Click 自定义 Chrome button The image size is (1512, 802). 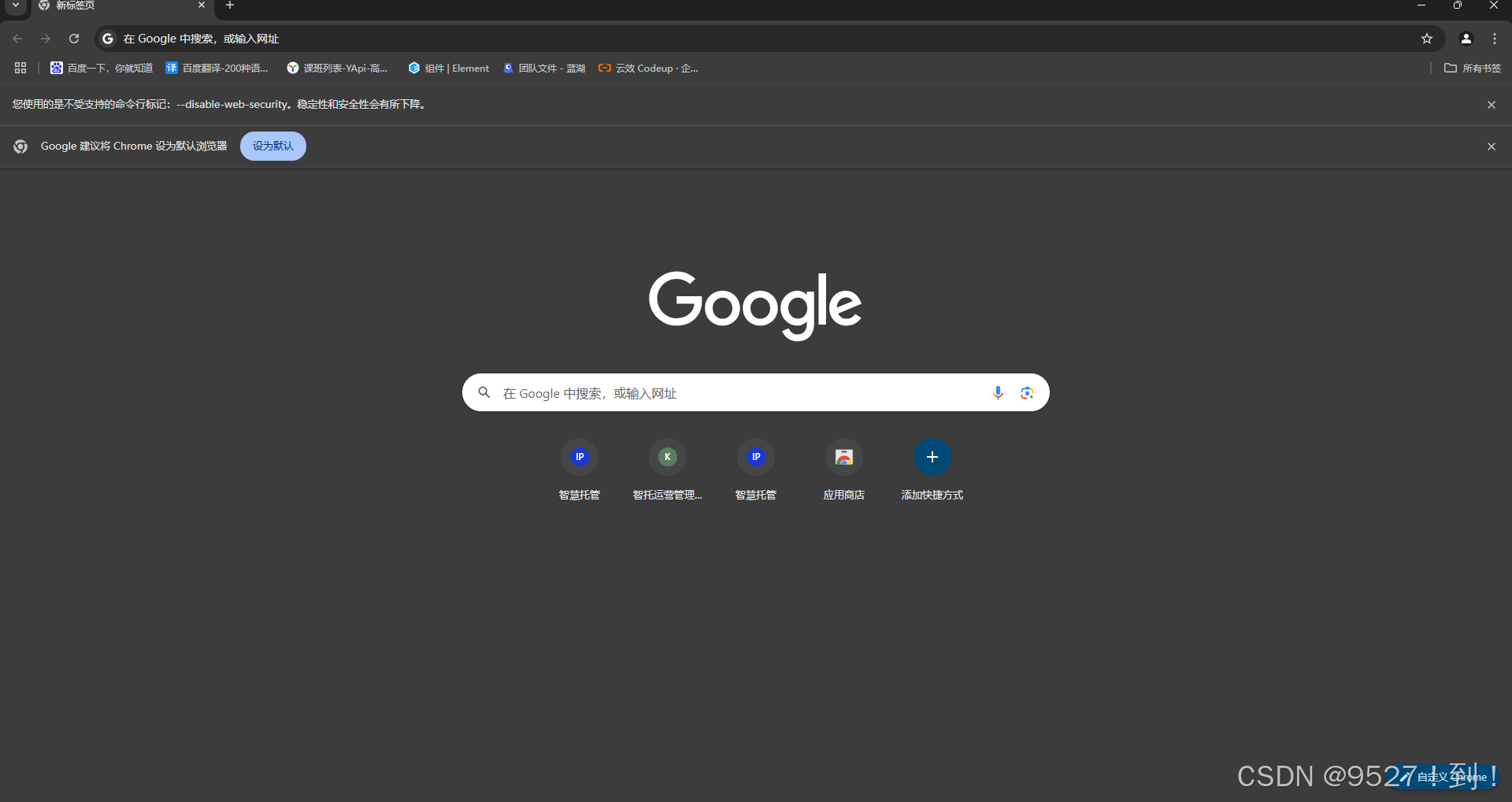click(1443, 777)
